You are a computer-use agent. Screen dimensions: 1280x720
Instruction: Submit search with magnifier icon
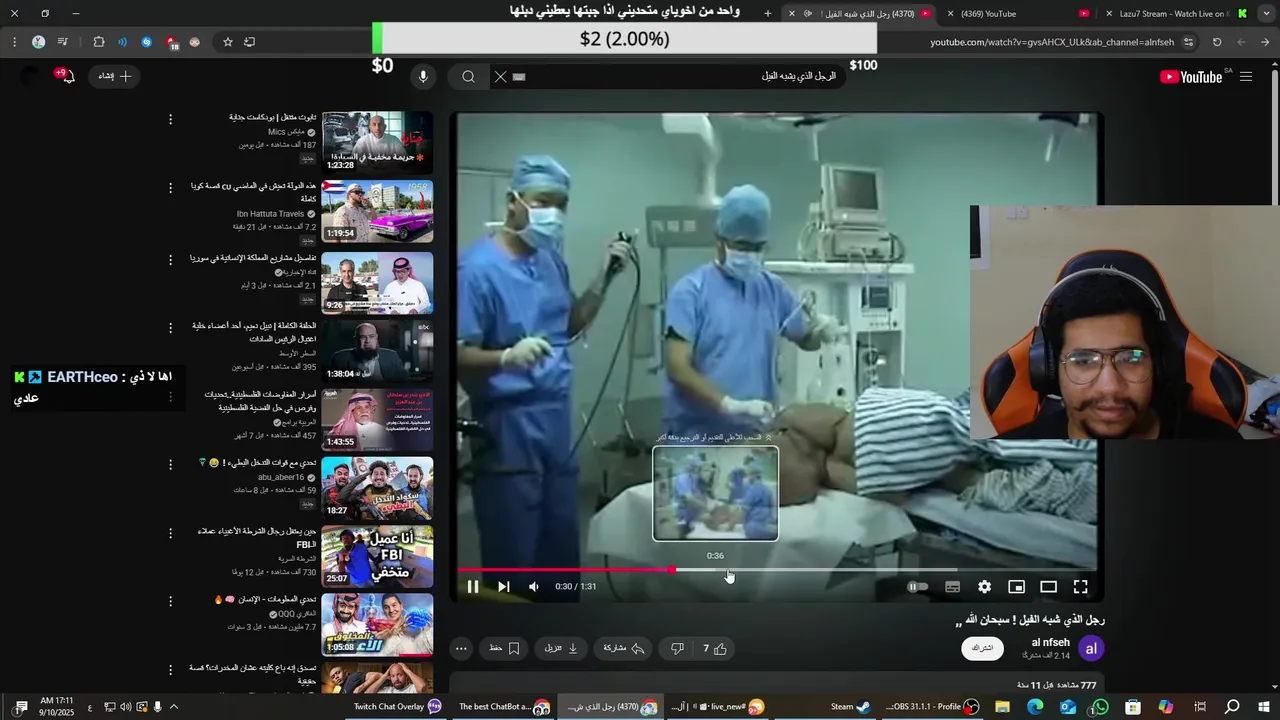(468, 77)
